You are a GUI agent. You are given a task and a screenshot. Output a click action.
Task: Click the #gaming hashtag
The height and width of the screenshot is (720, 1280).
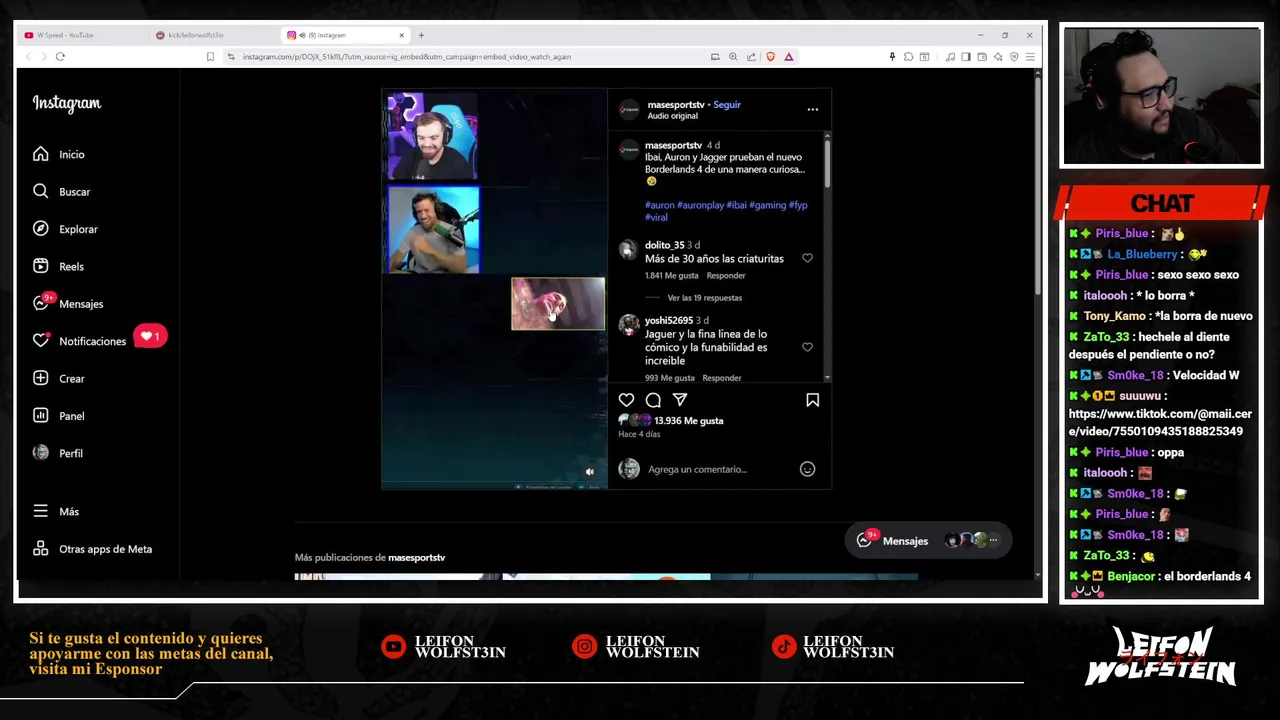[x=767, y=205]
